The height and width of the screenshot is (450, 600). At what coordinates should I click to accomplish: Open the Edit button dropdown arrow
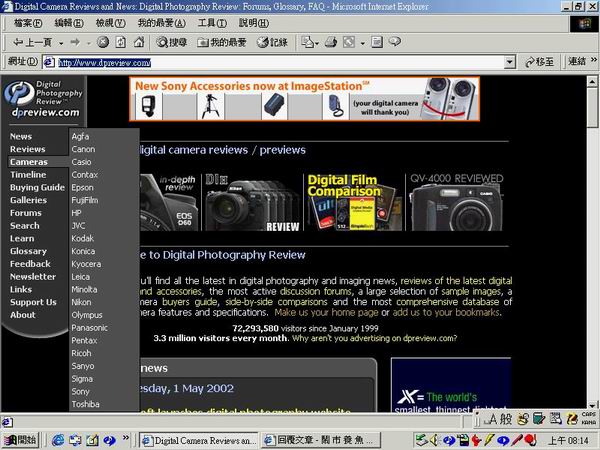[x=362, y=43]
